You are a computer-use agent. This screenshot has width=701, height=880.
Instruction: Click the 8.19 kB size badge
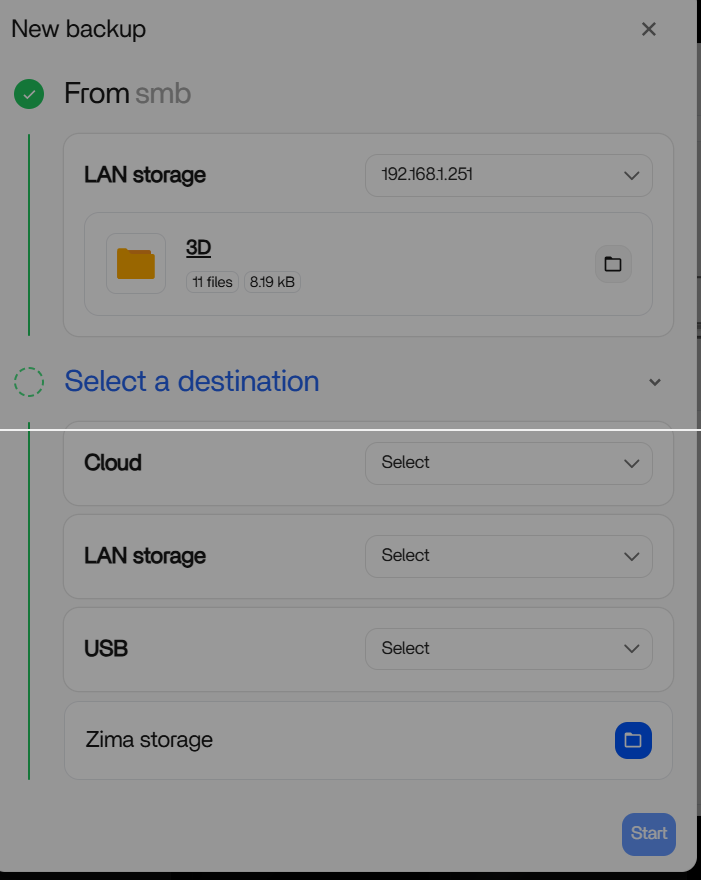[272, 282]
